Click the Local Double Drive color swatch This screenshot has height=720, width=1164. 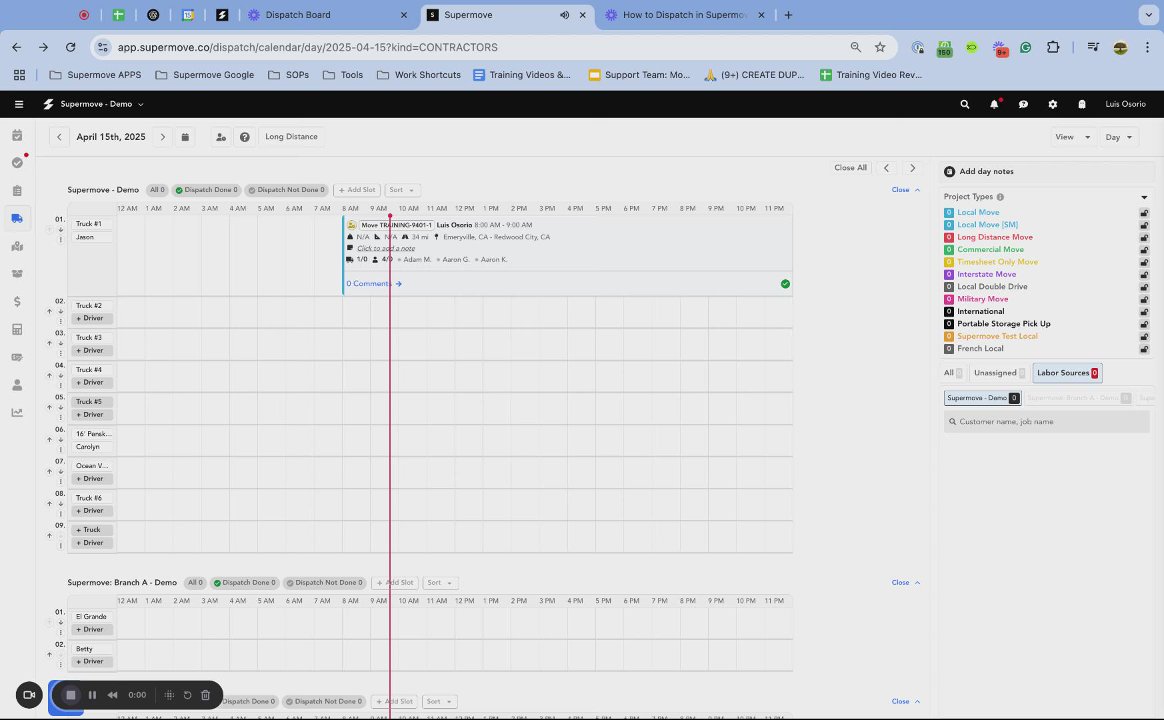click(949, 287)
